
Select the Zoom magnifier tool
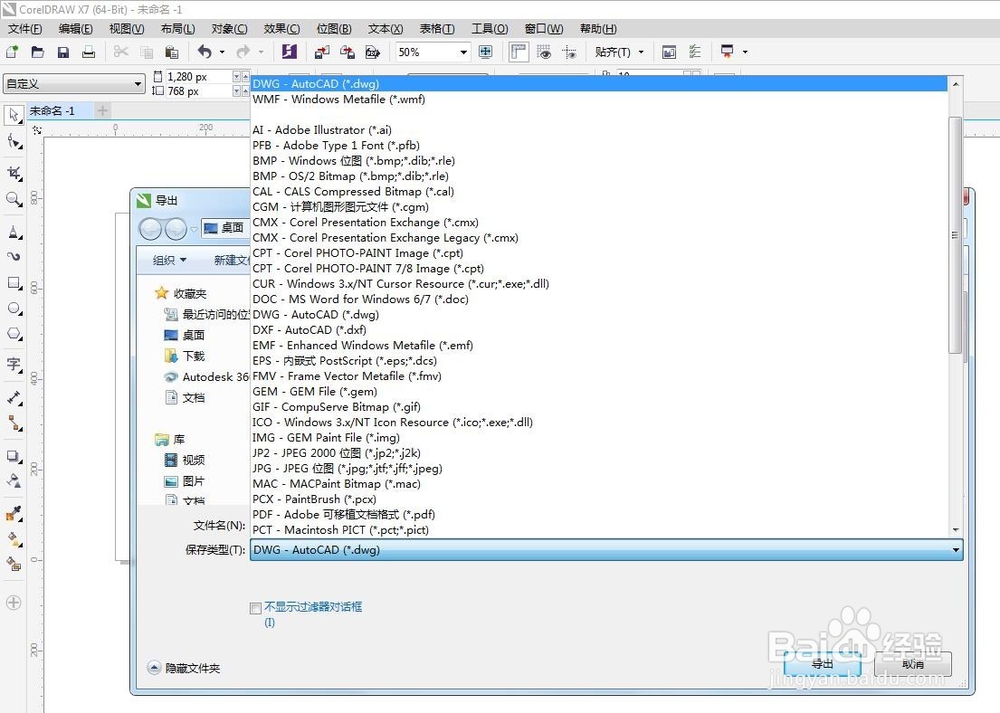[13, 199]
